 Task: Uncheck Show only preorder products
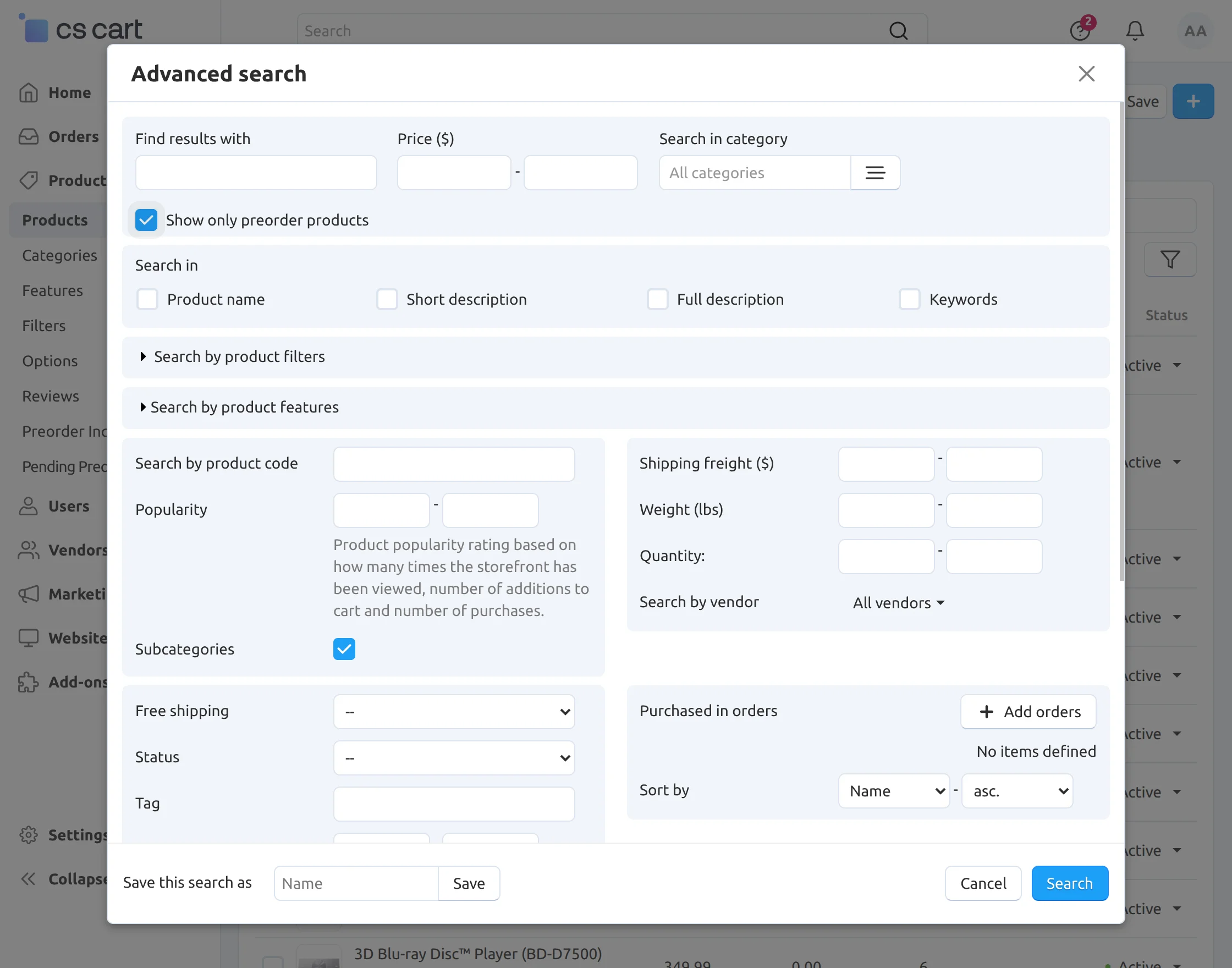click(146, 220)
